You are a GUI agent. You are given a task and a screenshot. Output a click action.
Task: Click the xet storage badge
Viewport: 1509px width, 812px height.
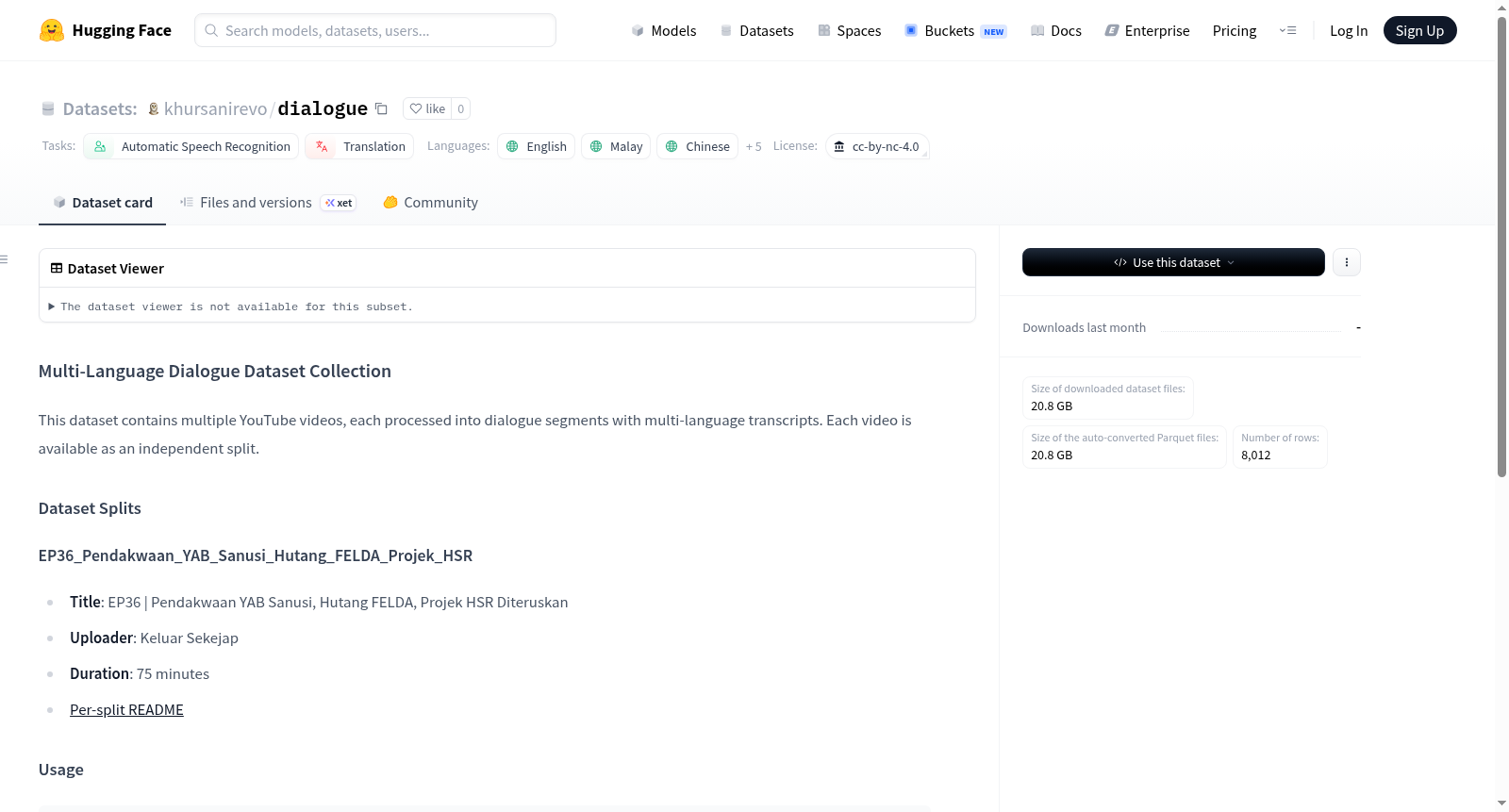click(339, 203)
